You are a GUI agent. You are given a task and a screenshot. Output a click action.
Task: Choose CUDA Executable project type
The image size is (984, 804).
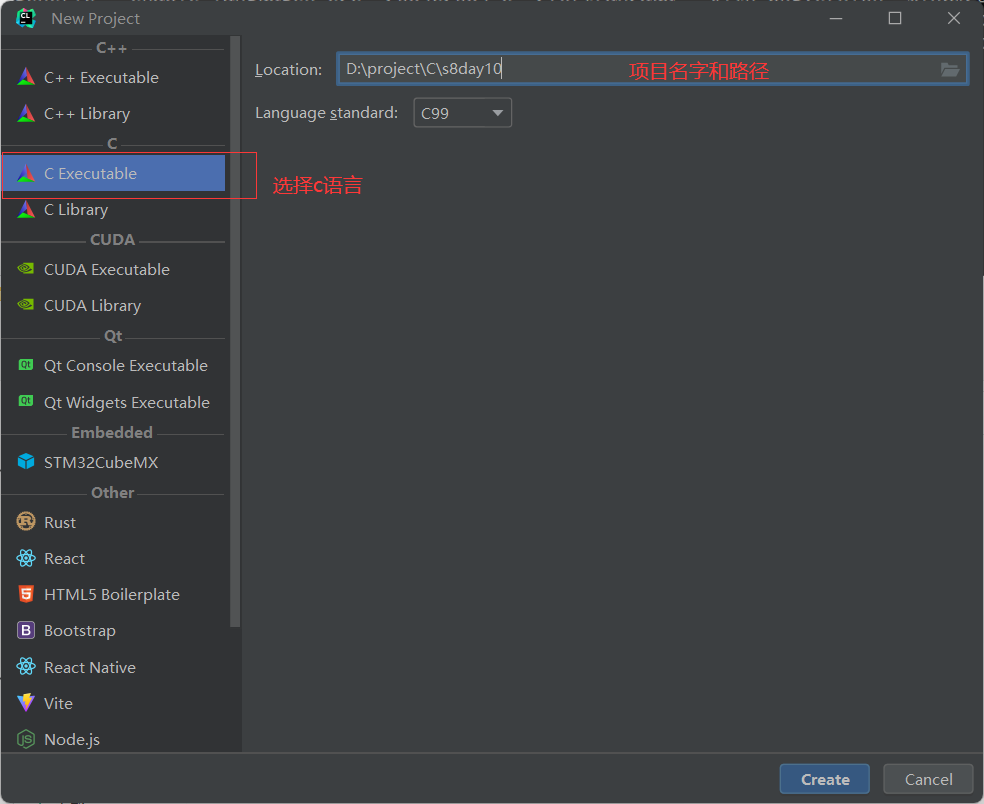tap(113, 269)
